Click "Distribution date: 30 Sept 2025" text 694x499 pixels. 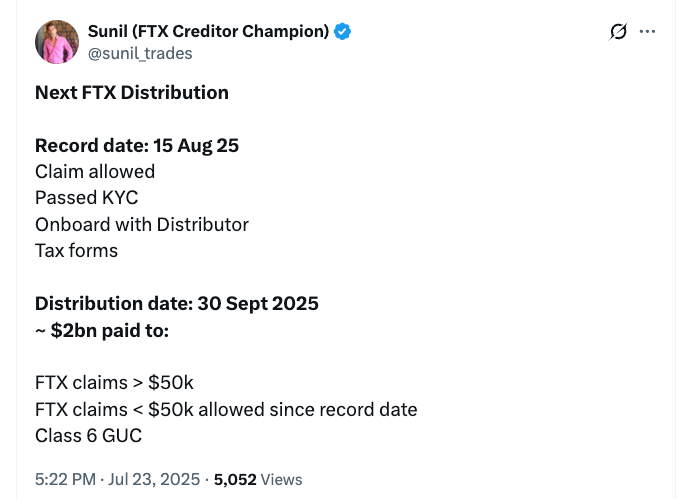(177, 303)
